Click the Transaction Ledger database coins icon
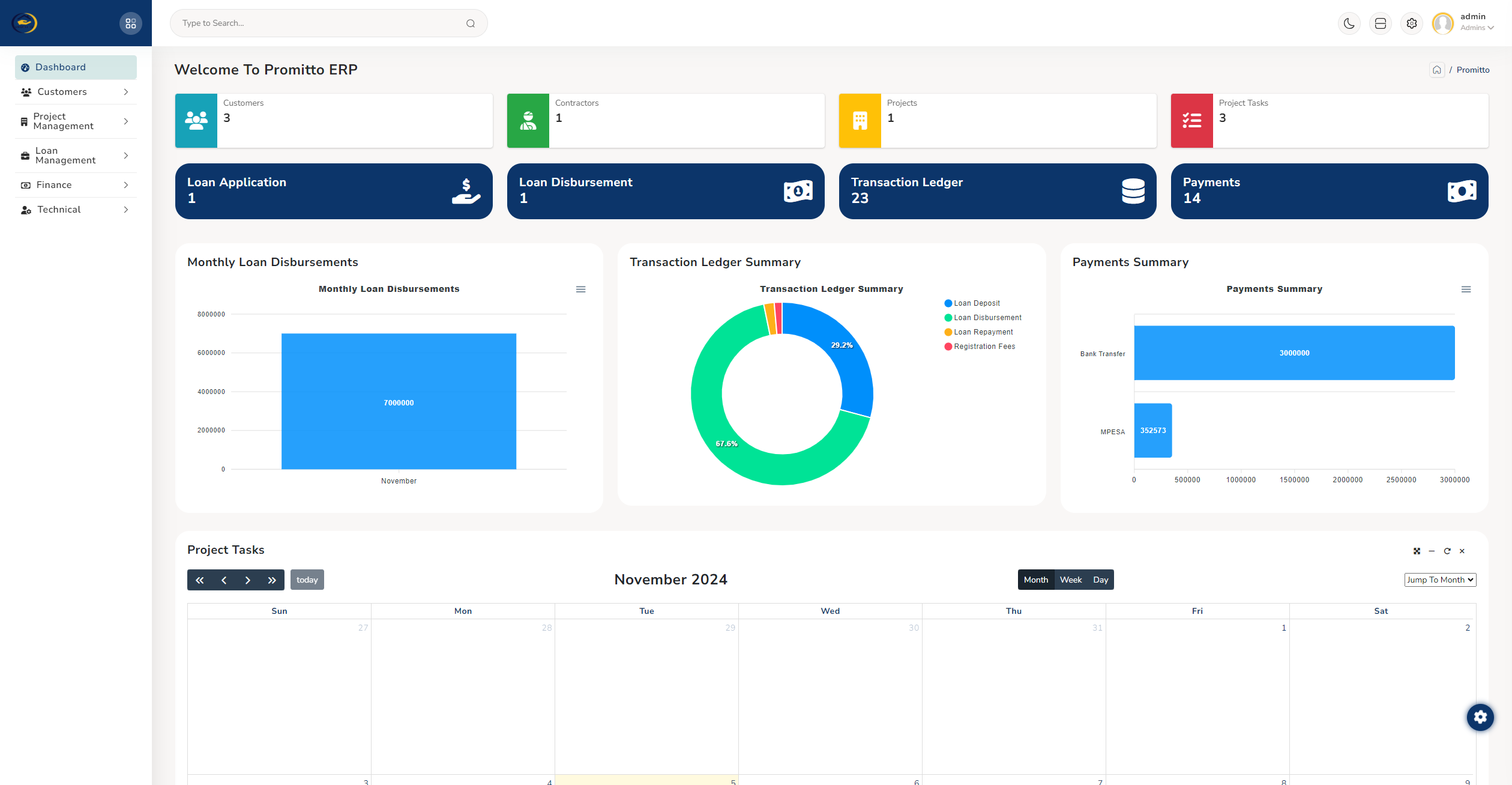 pyautogui.click(x=1133, y=191)
